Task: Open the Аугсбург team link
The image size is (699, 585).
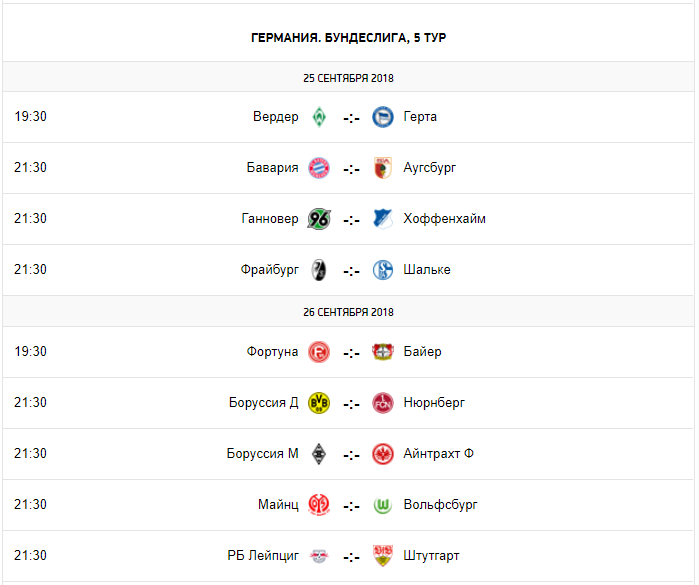Action: pyautogui.click(x=430, y=167)
